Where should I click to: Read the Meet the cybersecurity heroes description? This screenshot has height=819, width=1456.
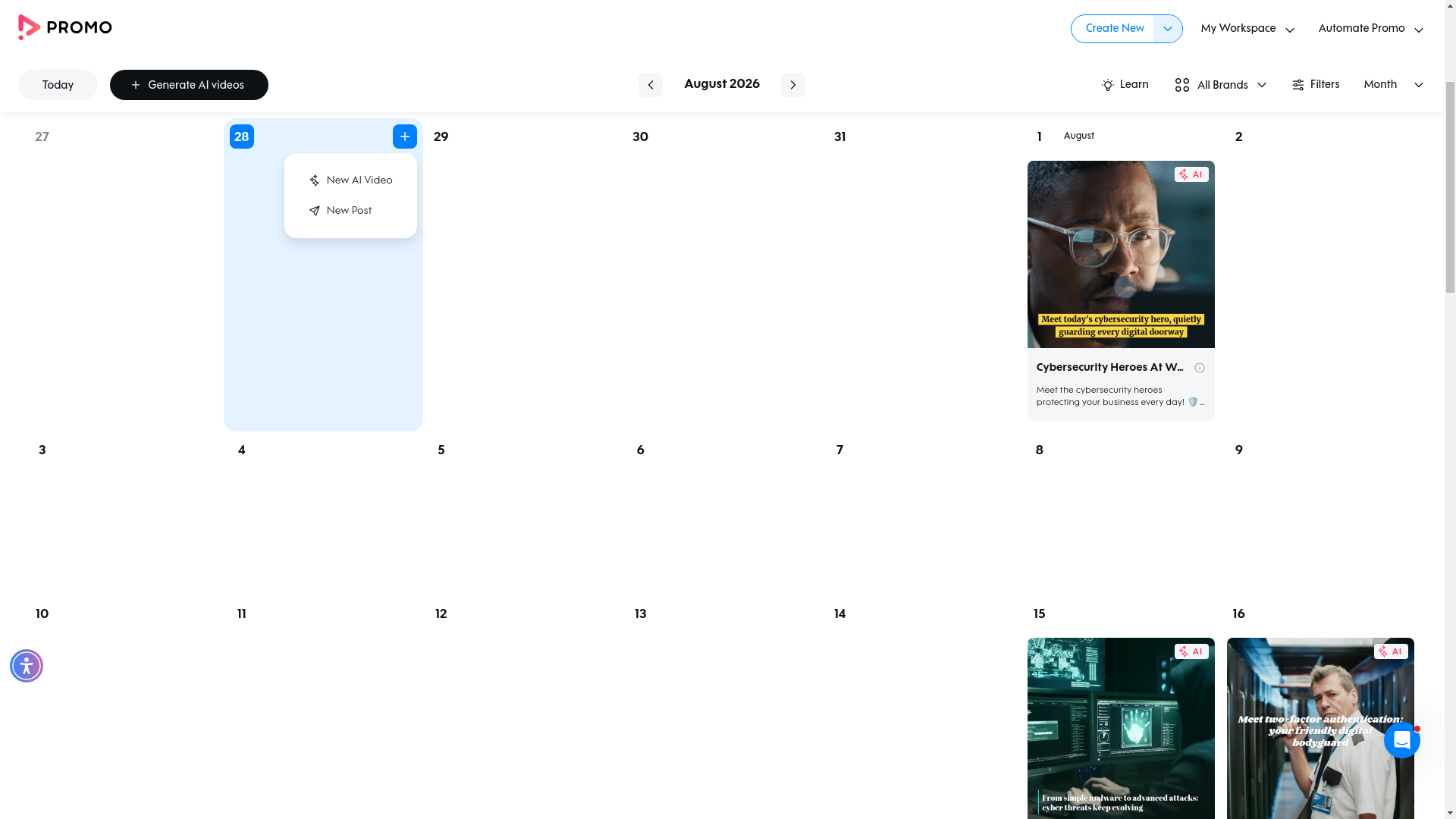click(x=1120, y=397)
